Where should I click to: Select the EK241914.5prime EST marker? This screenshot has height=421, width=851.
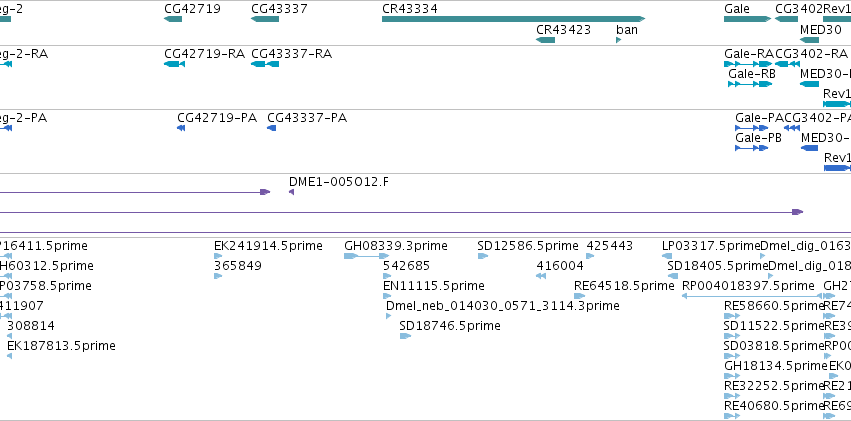[218, 256]
